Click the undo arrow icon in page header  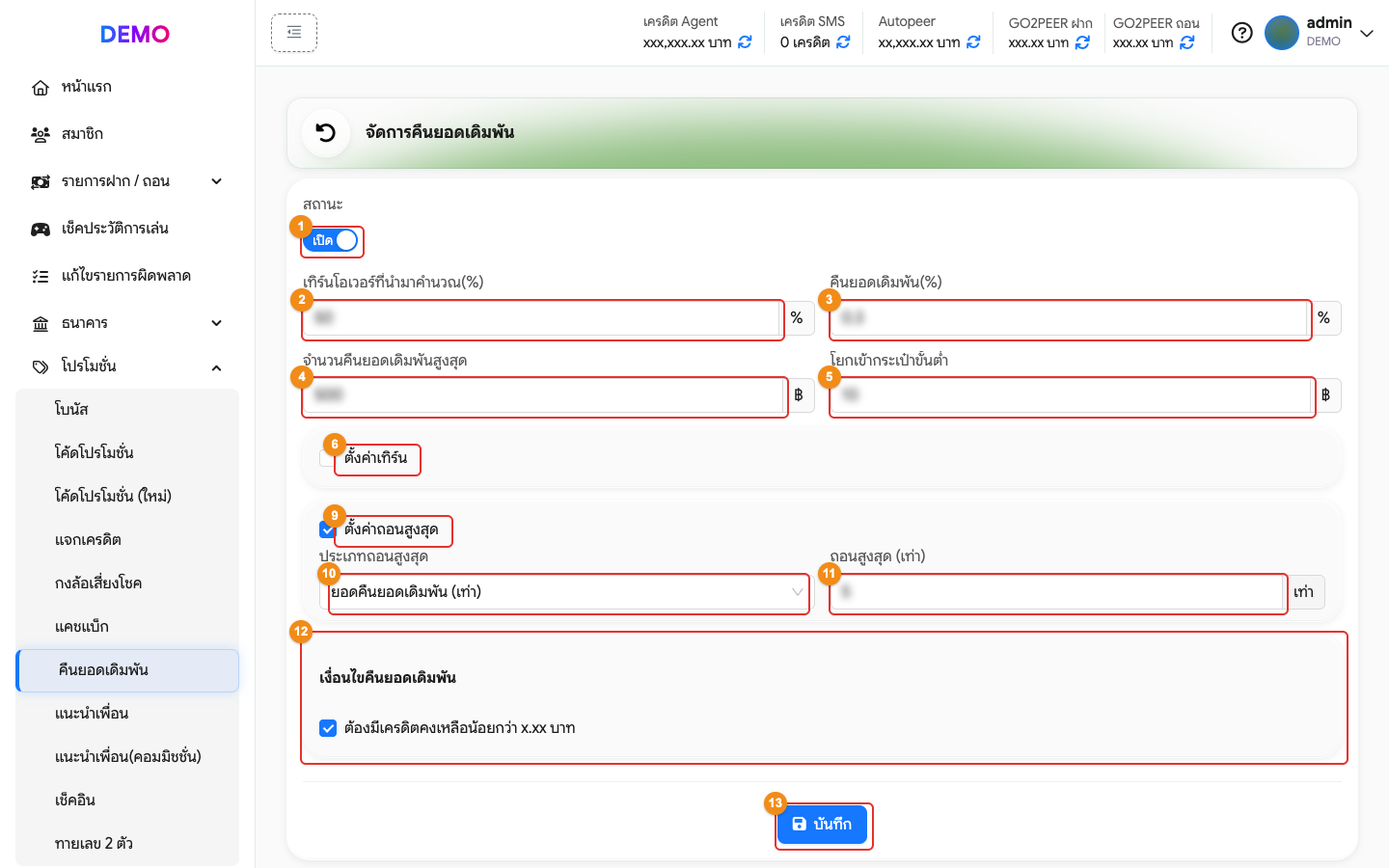(326, 133)
